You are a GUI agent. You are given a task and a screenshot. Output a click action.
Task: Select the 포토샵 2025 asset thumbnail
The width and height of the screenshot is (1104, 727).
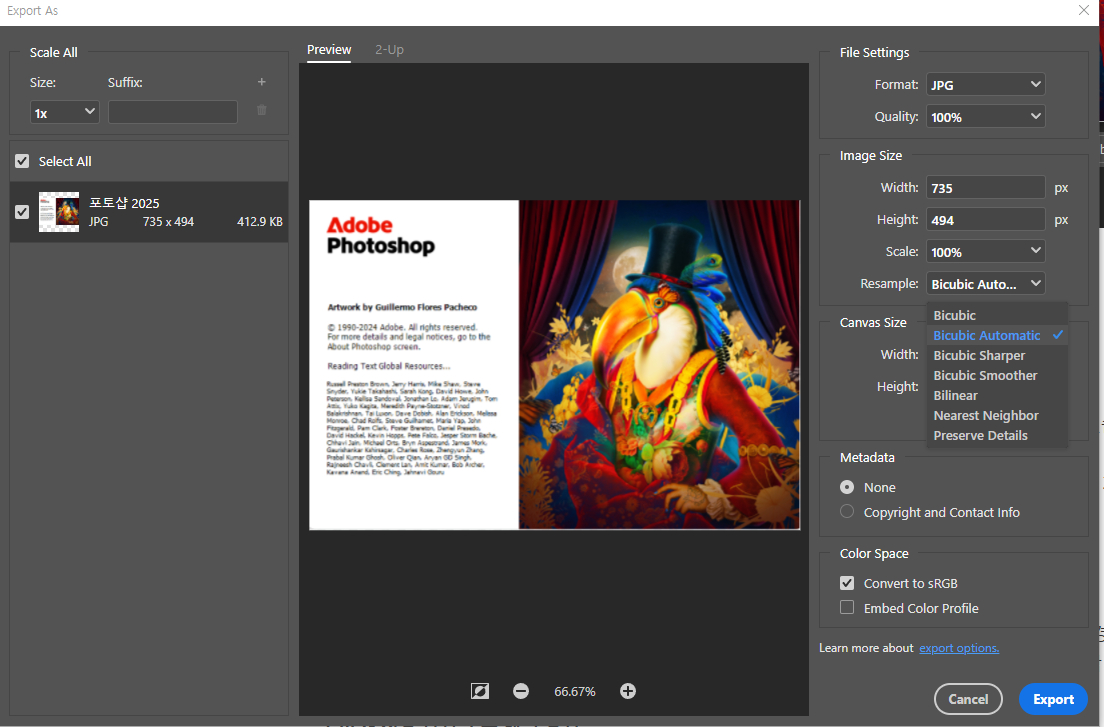pyautogui.click(x=58, y=212)
